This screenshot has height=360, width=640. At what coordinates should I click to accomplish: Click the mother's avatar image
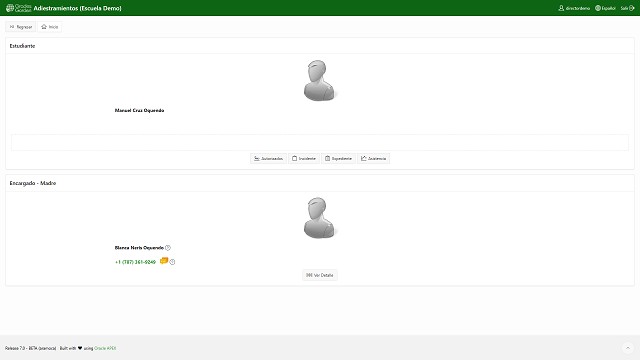point(320,218)
